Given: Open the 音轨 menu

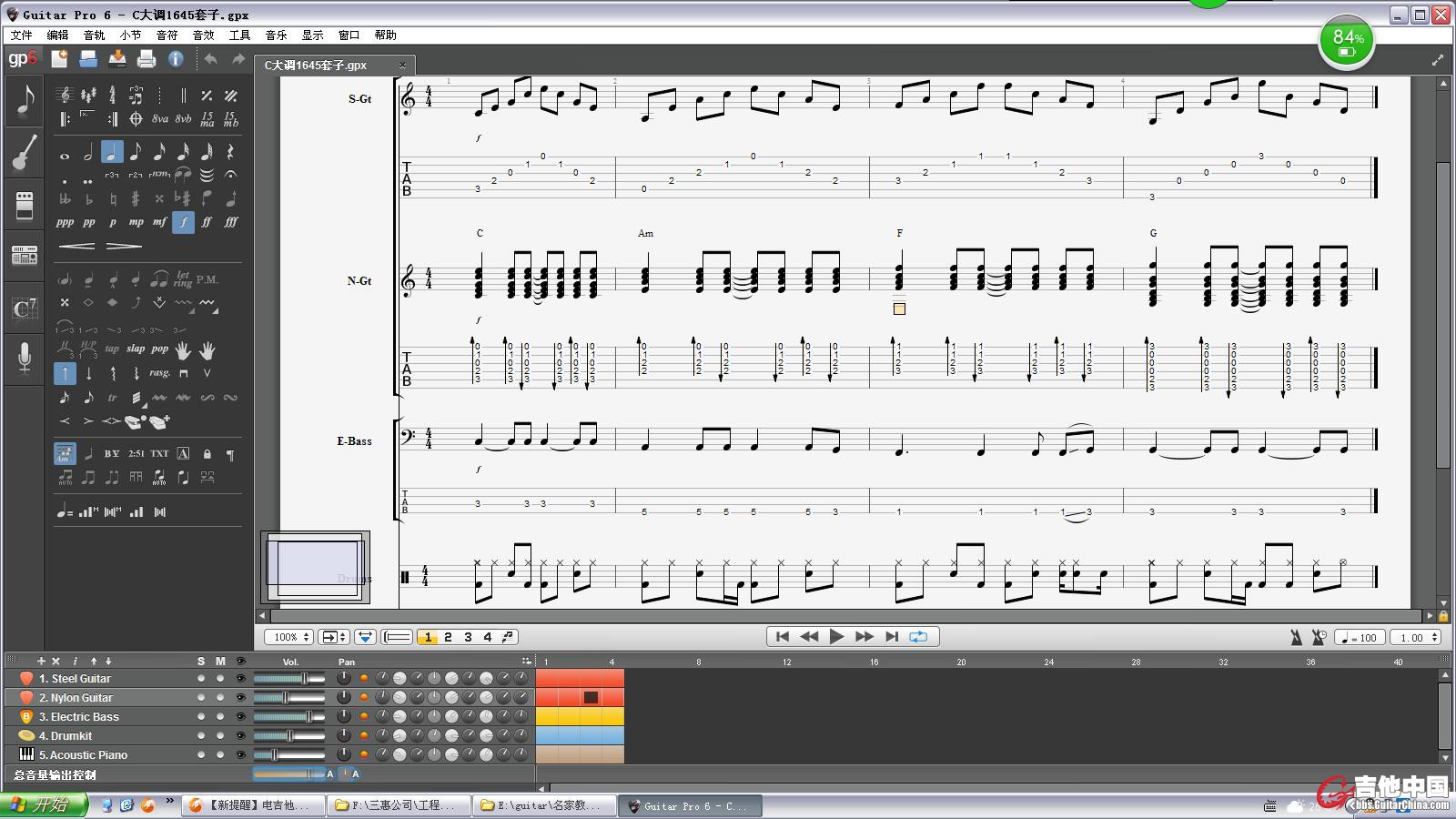Looking at the screenshot, I should pyautogui.click(x=95, y=35).
